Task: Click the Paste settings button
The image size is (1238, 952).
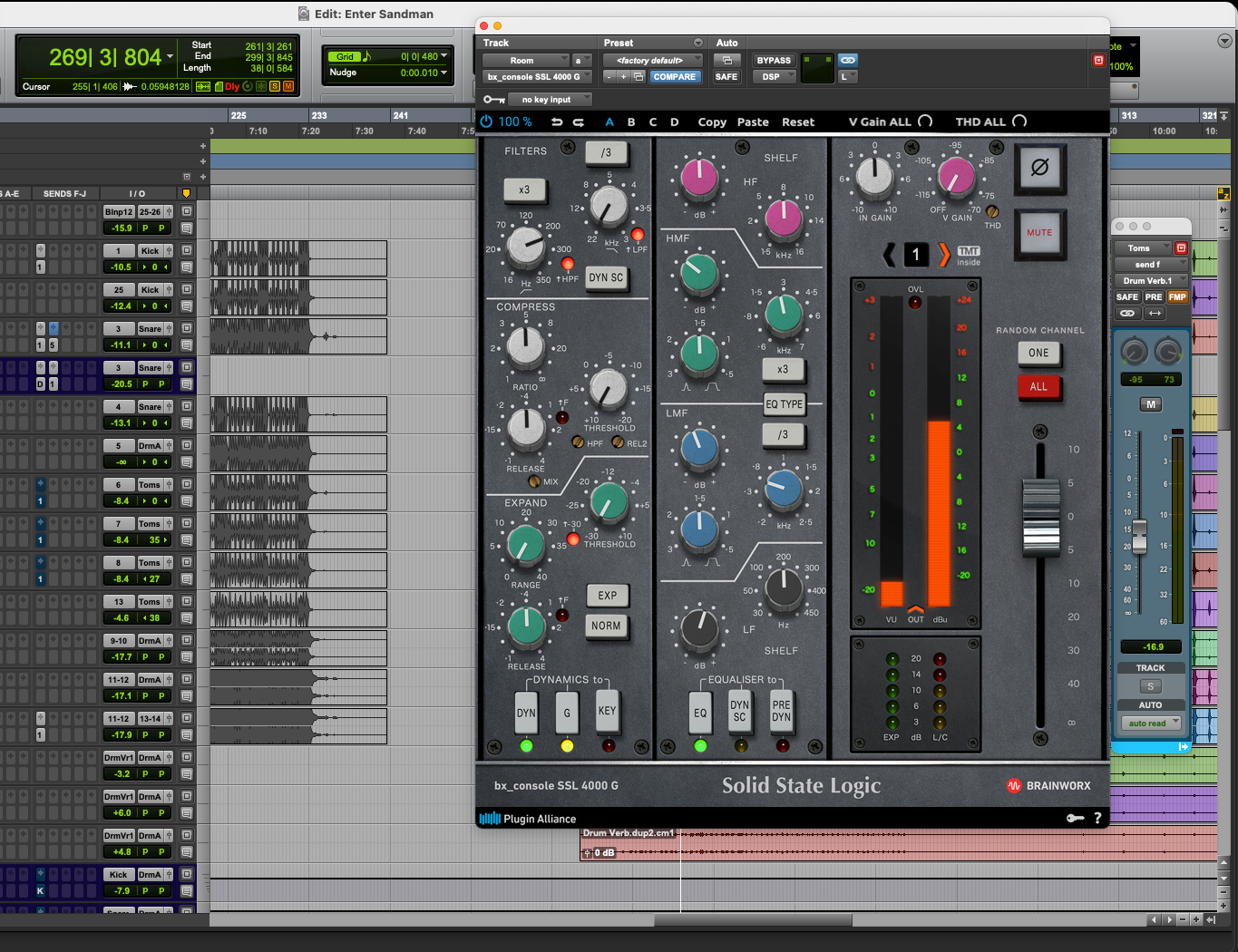Action: point(753,121)
